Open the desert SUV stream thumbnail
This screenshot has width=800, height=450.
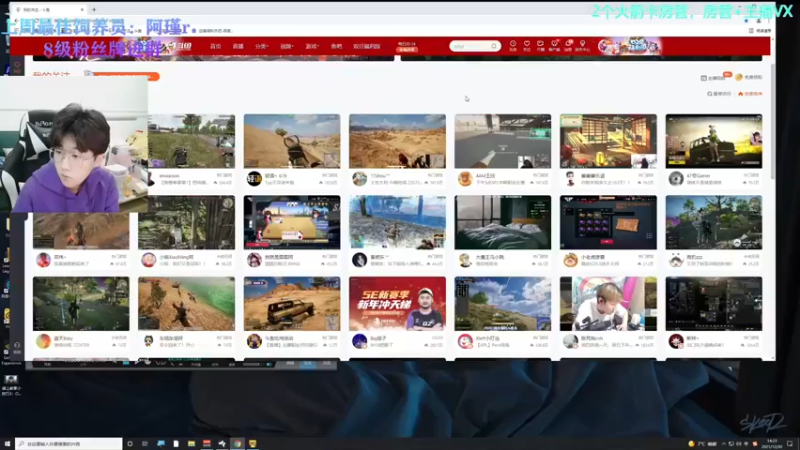coord(292,304)
